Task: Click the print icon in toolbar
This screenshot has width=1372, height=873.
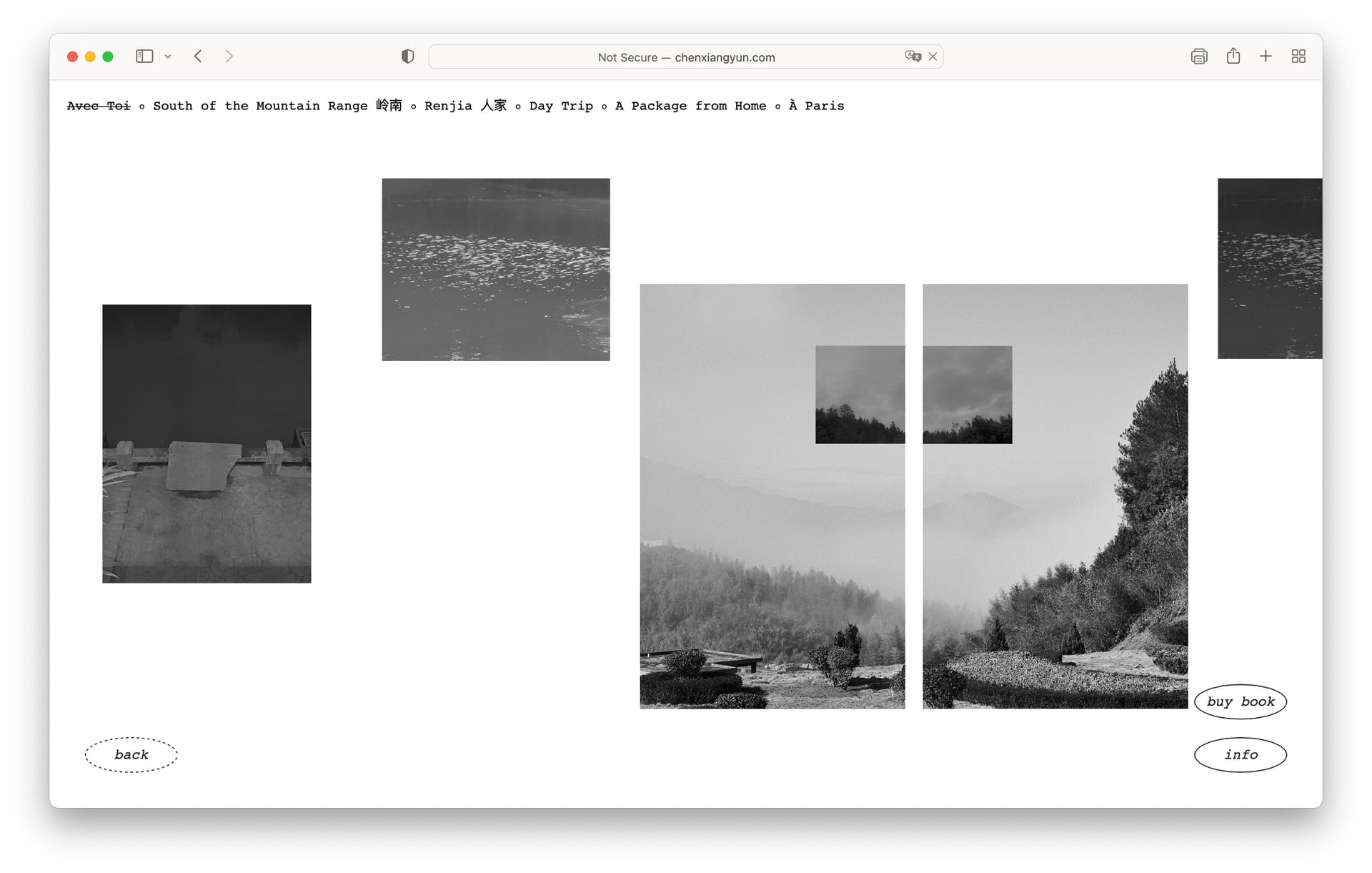Action: [x=1198, y=56]
